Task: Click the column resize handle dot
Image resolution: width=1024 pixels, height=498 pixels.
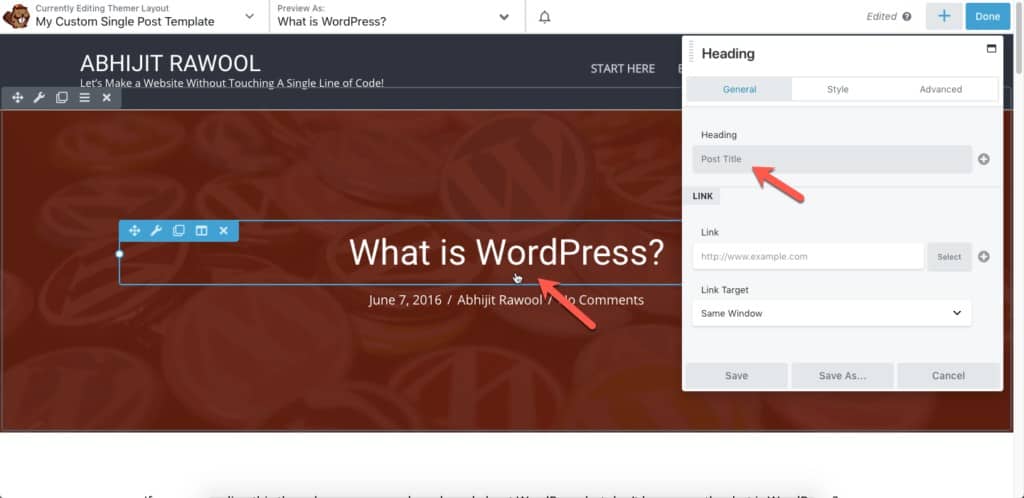Action: coord(120,254)
